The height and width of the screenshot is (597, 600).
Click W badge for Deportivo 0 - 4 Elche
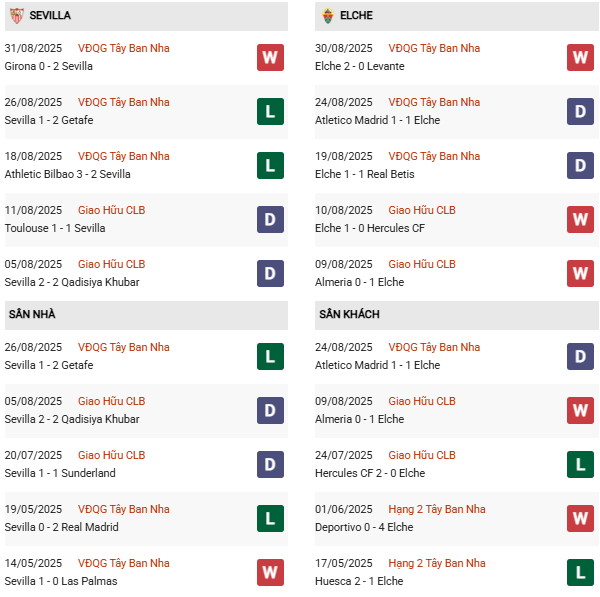tap(580, 518)
